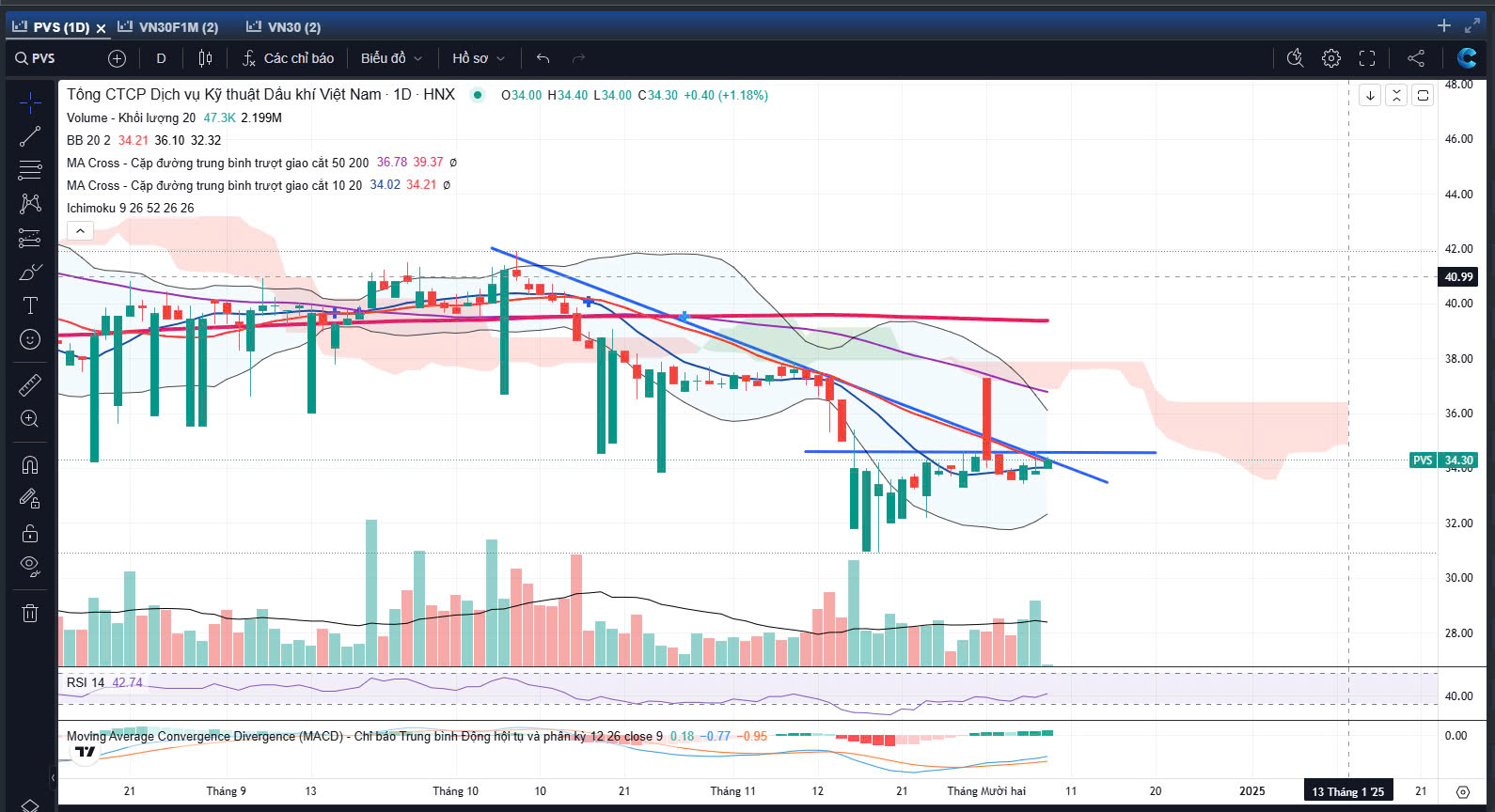Open the Fibonacci retracement tools
Screen dimensions: 1495x812
(30, 170)
